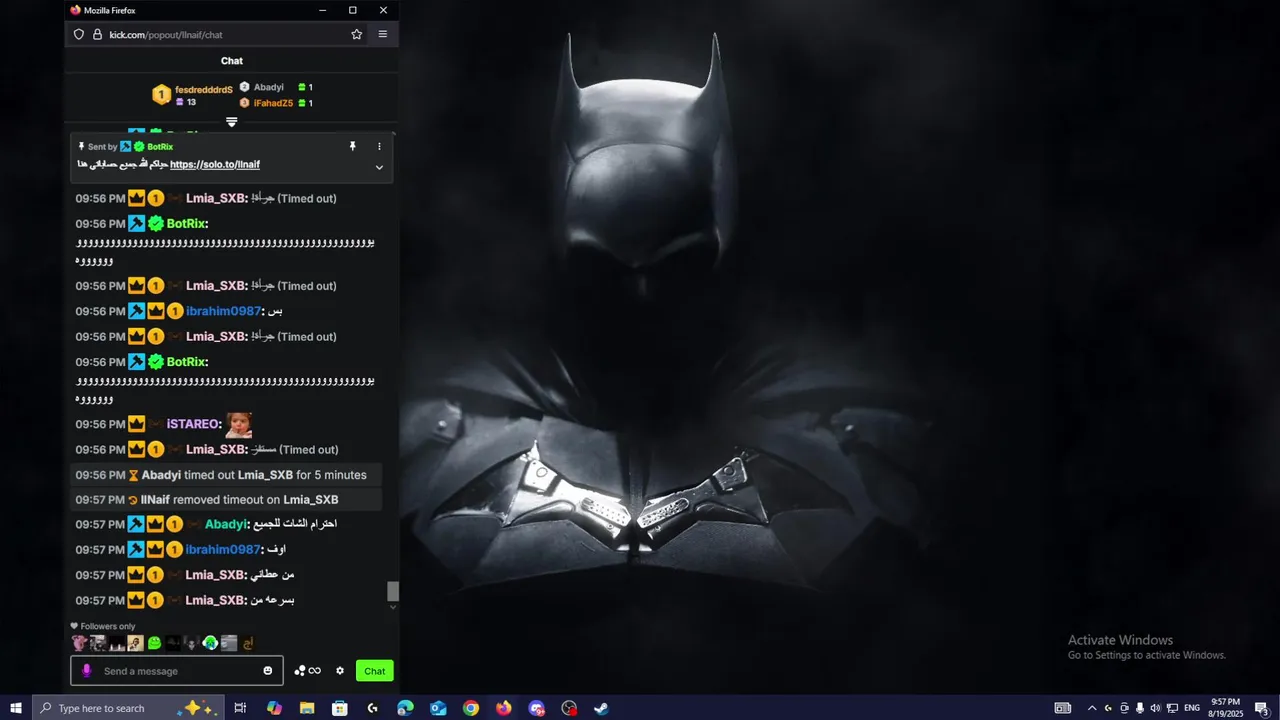Open Microsoft Store from the taskbar
This screenshot has height=720, width=1280.
[340, 708]
